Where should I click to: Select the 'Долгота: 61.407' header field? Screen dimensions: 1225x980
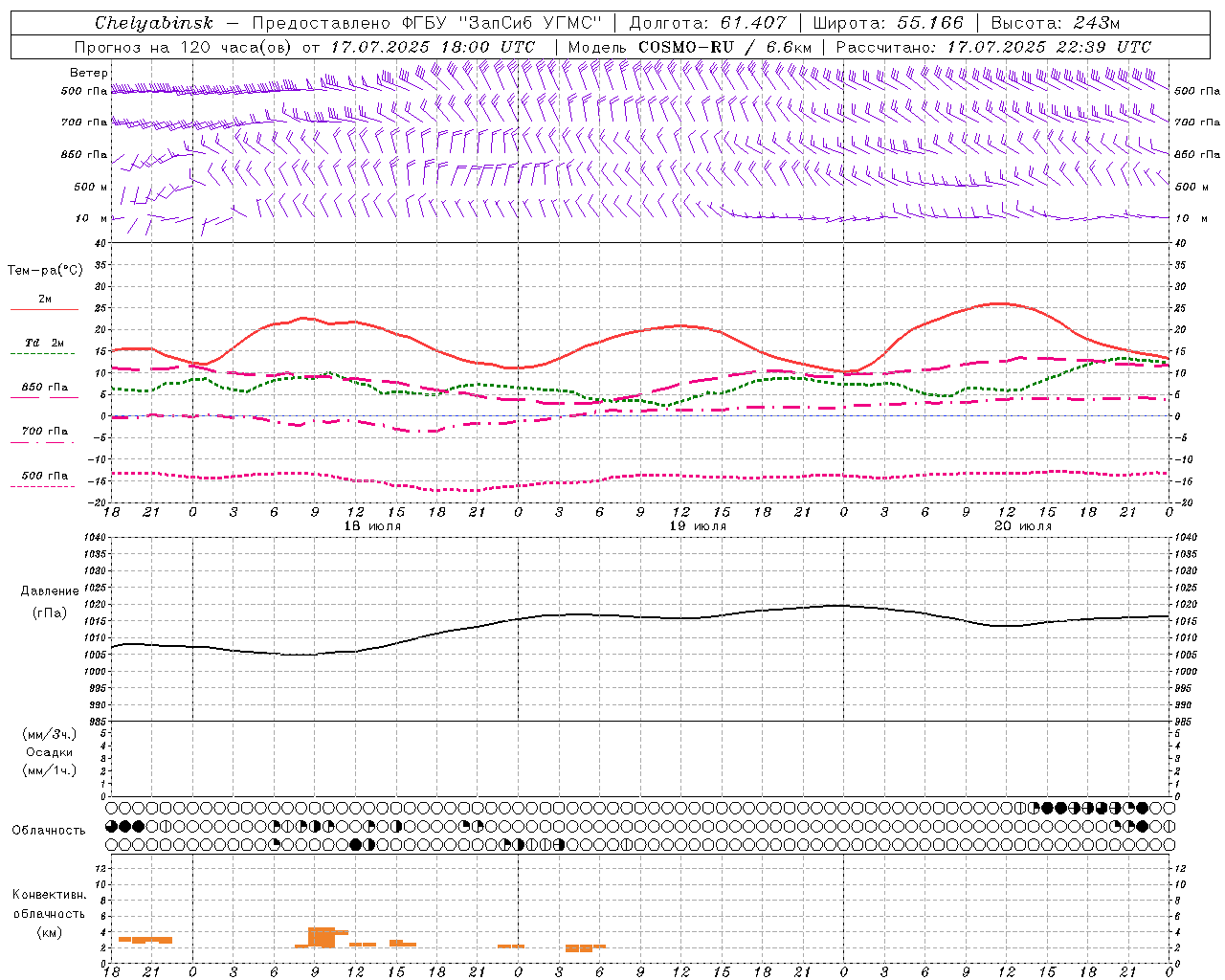(707, 23)
